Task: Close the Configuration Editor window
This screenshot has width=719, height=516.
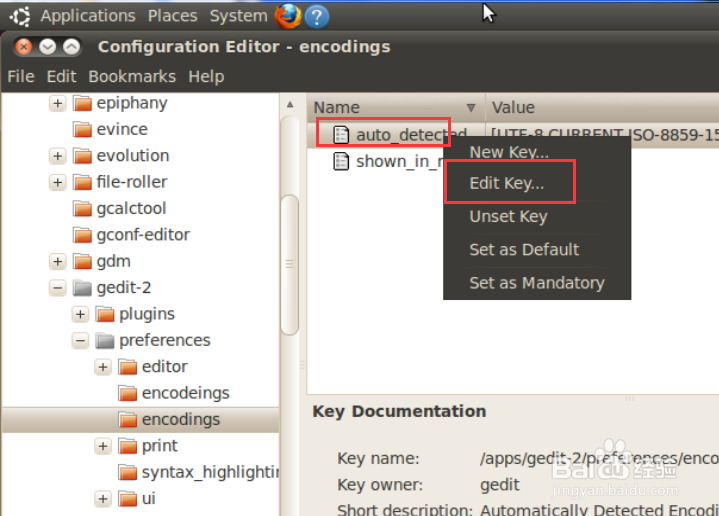Action: pyautogui.click(x=24, y=47)
